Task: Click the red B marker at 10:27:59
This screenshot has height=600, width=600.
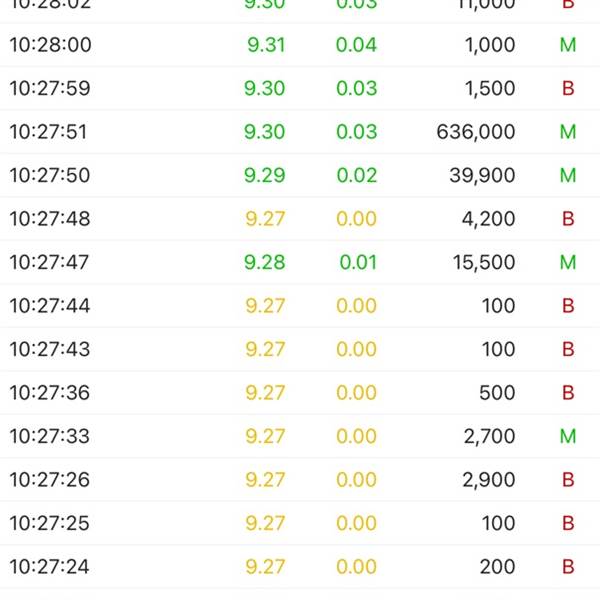Action: tap(568, 88)
